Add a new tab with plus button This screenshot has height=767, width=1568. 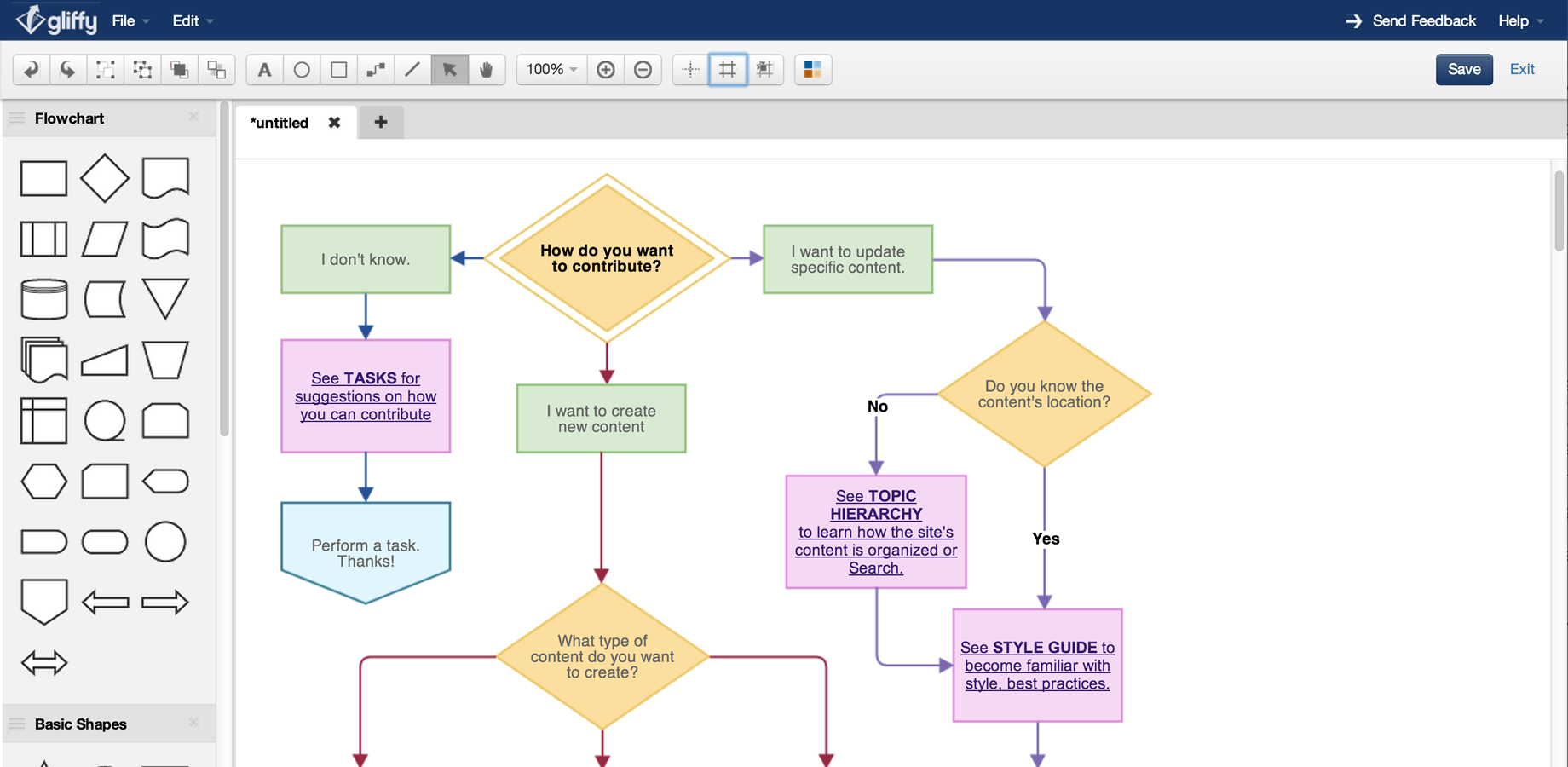pos(381,123)
